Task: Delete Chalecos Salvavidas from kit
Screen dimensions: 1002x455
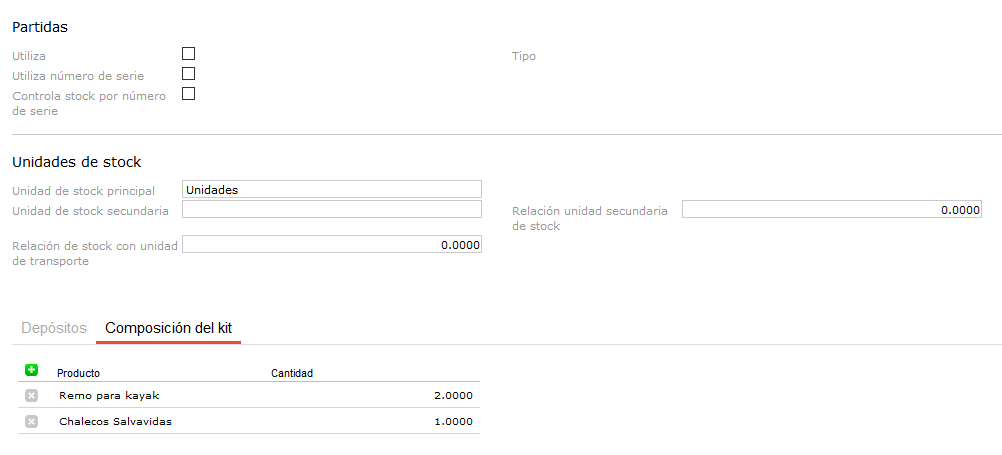Action: pyautogui.click(x=31, y=422)
